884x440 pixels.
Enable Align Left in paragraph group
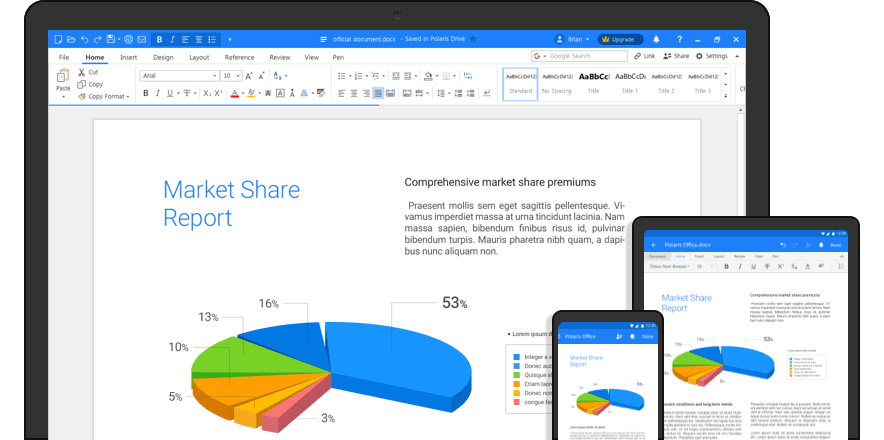click(x=342, y=93)
